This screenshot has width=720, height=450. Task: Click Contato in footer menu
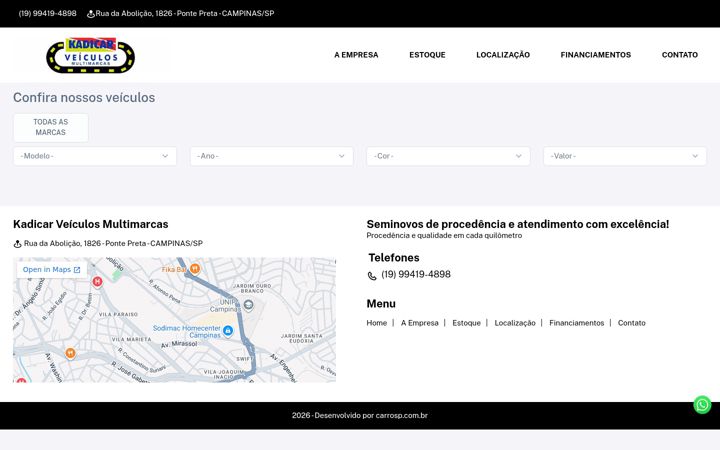pyautogui.click(x=631, y=323)
